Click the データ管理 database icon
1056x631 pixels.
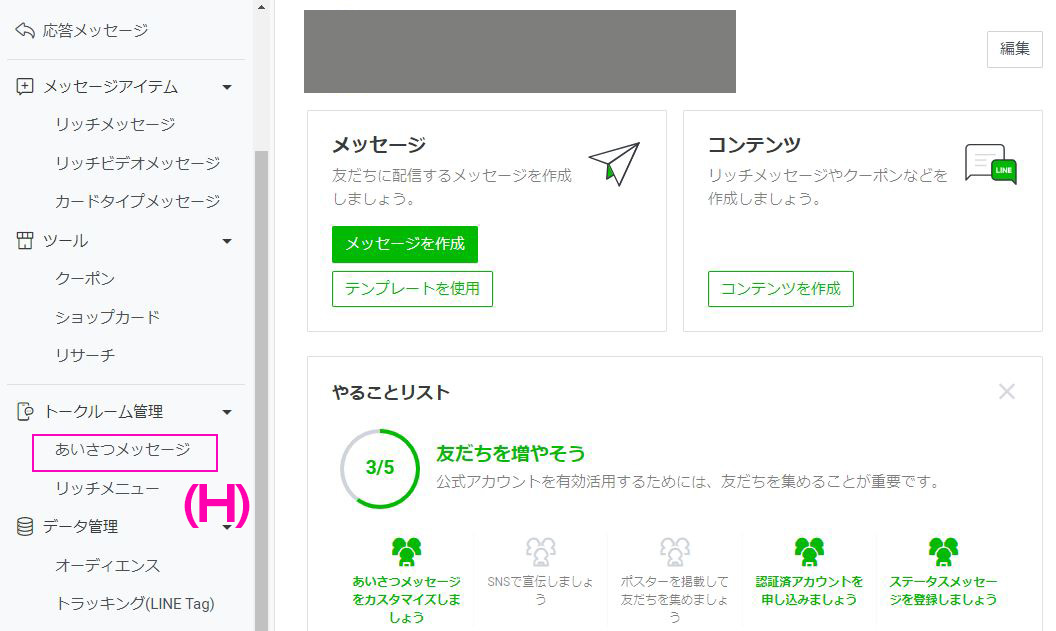pos(25,527)
